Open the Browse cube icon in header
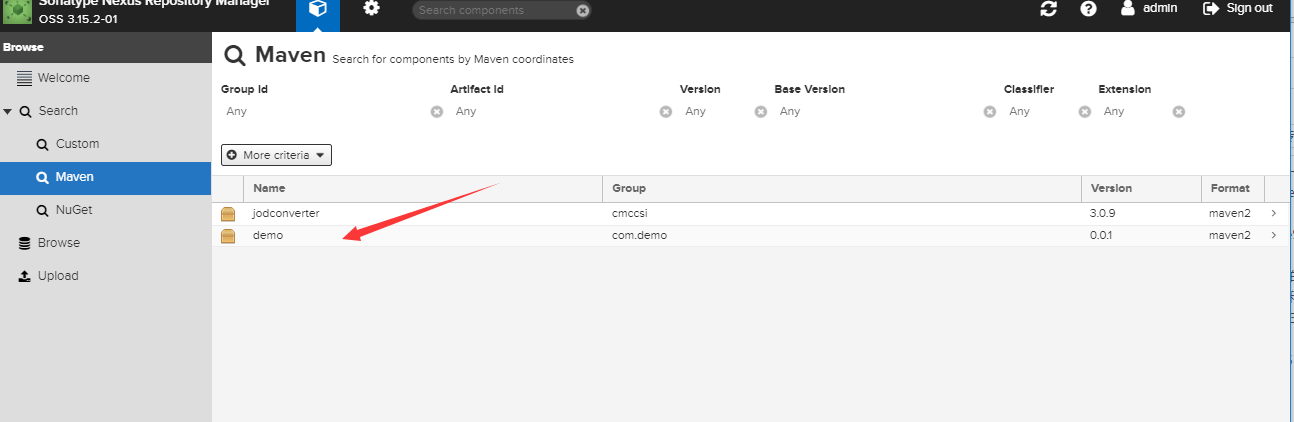This screenshot has height=422, width=1294. (317, 11)
